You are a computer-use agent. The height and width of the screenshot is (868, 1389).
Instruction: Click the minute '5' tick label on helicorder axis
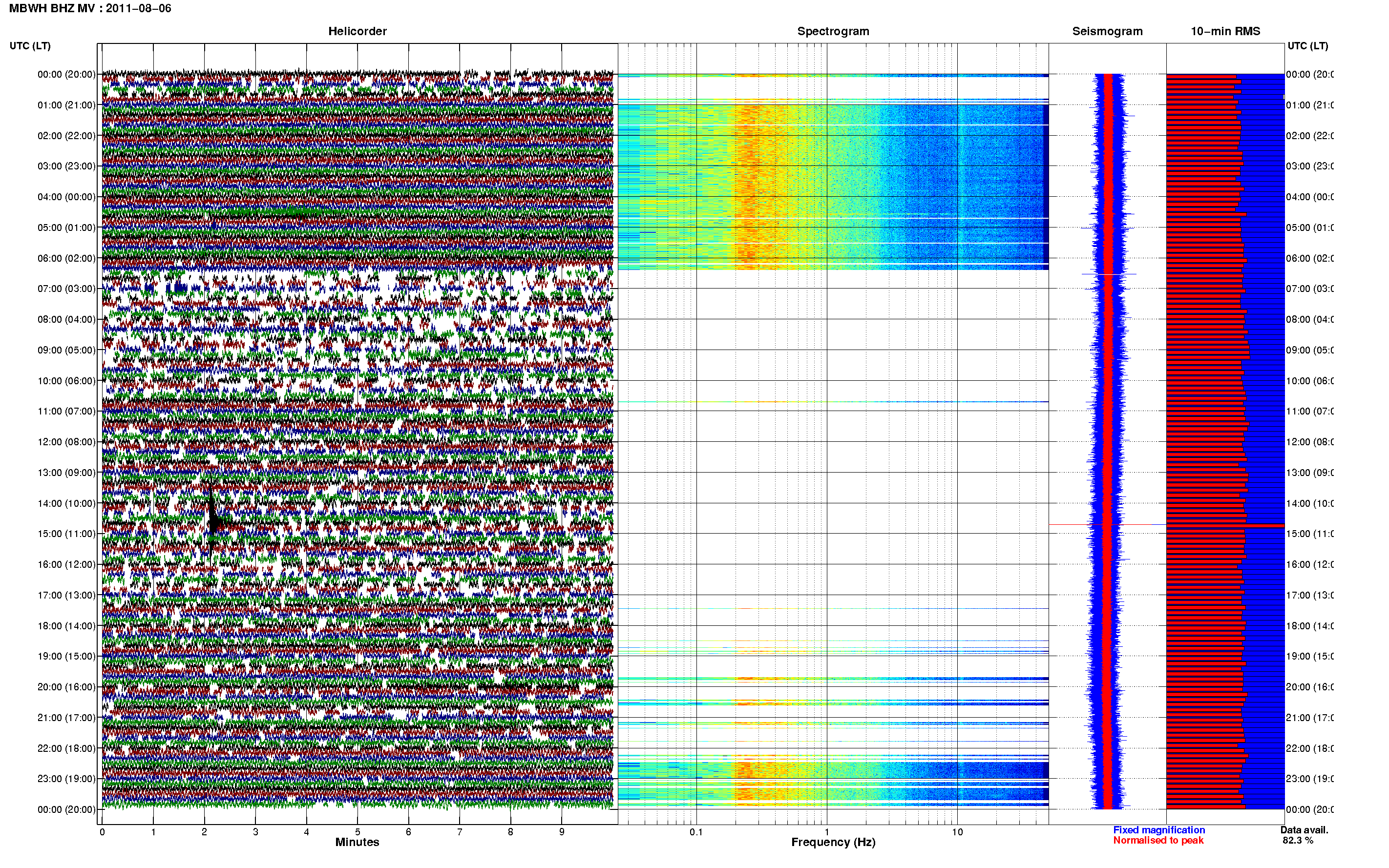pos(357,832)
